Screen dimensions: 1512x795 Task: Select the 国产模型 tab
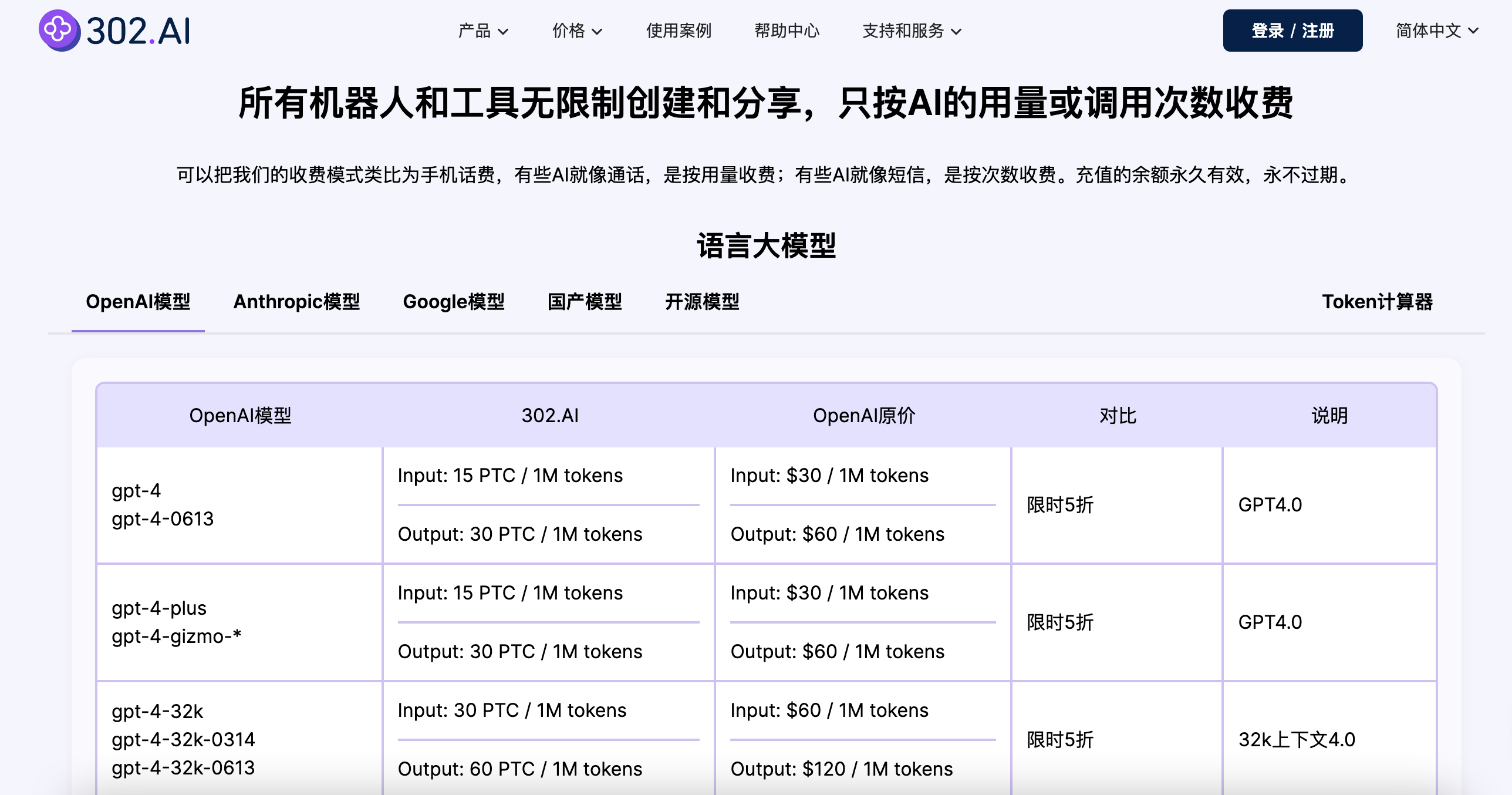point(585,302)
